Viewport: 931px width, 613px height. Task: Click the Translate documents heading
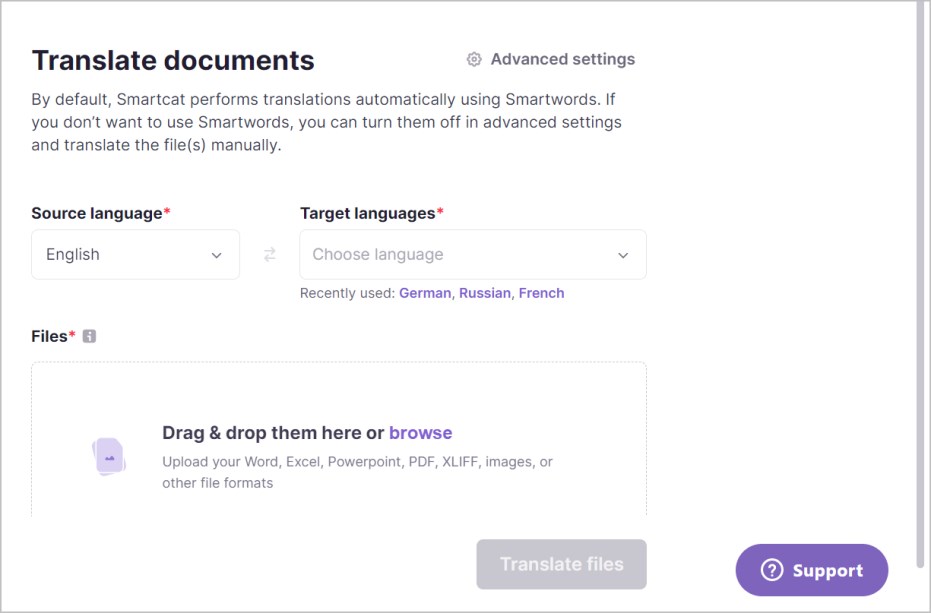click(x=173, y=61)
